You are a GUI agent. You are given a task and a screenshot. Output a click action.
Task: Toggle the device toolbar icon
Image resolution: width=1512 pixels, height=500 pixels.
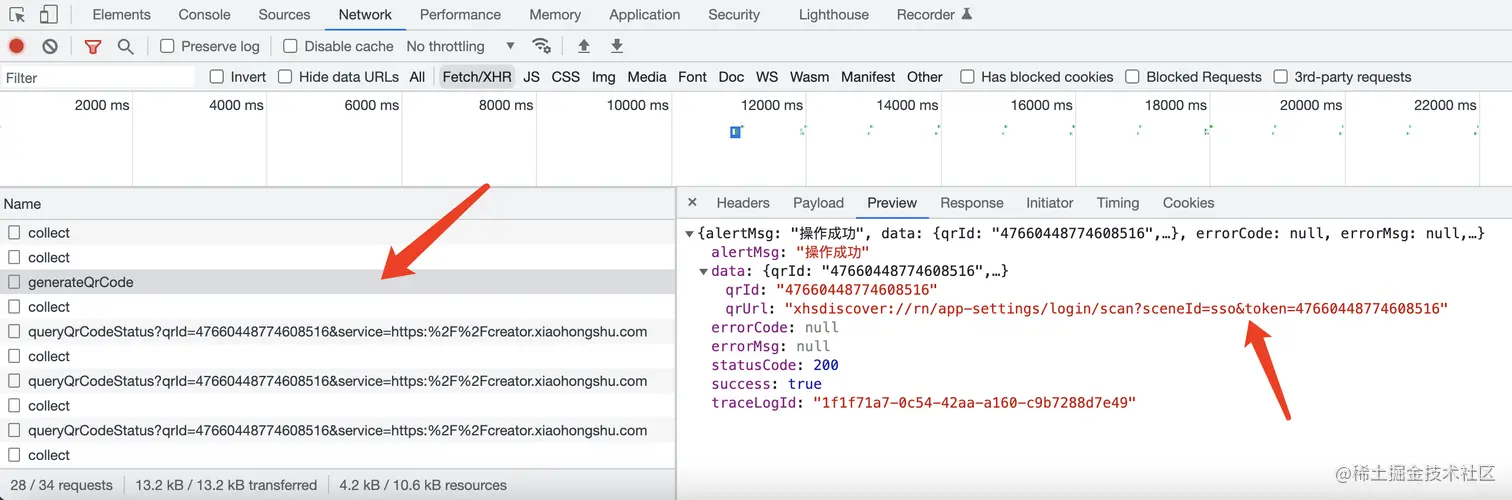[x=48, y=15]
